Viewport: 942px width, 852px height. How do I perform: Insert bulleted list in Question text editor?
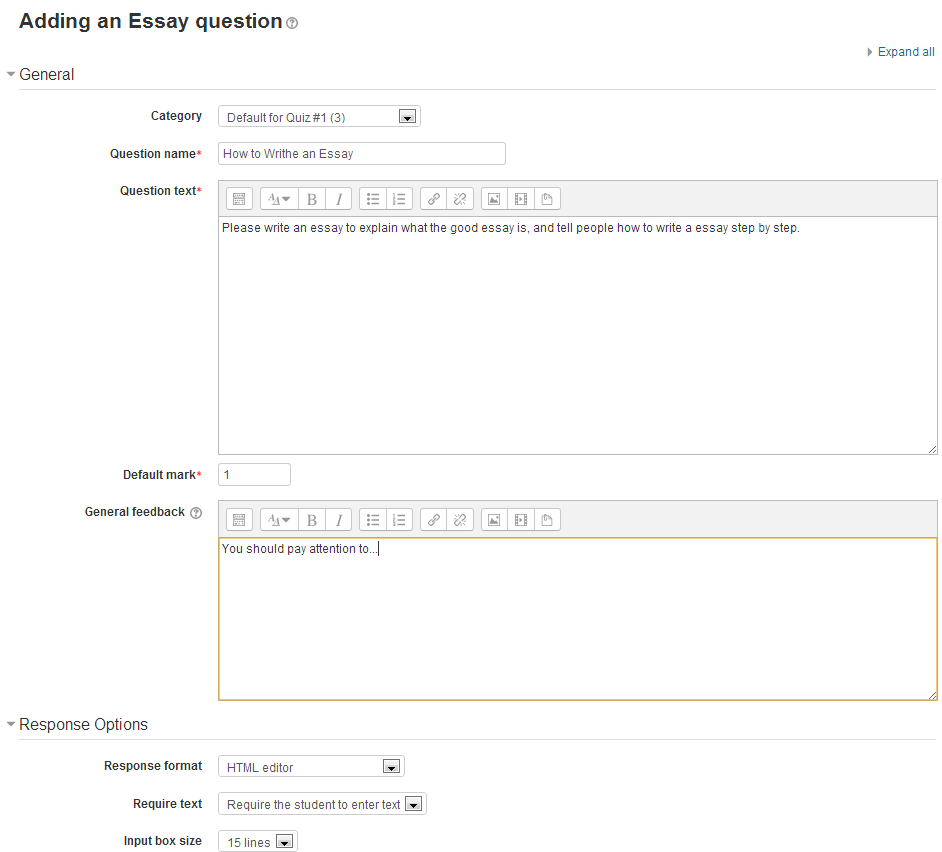coord(373,199)
